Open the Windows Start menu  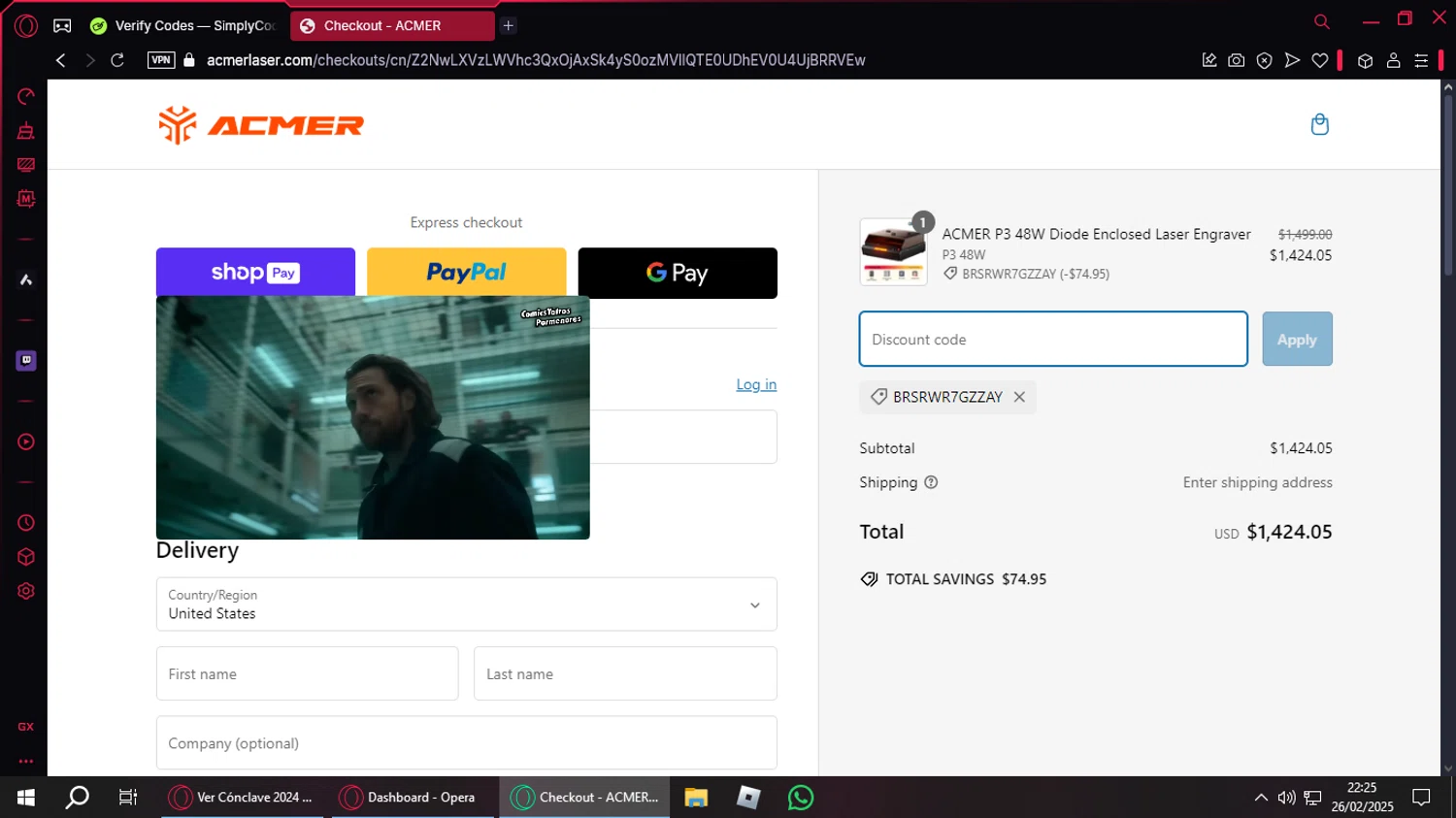(x=26, y=798)
